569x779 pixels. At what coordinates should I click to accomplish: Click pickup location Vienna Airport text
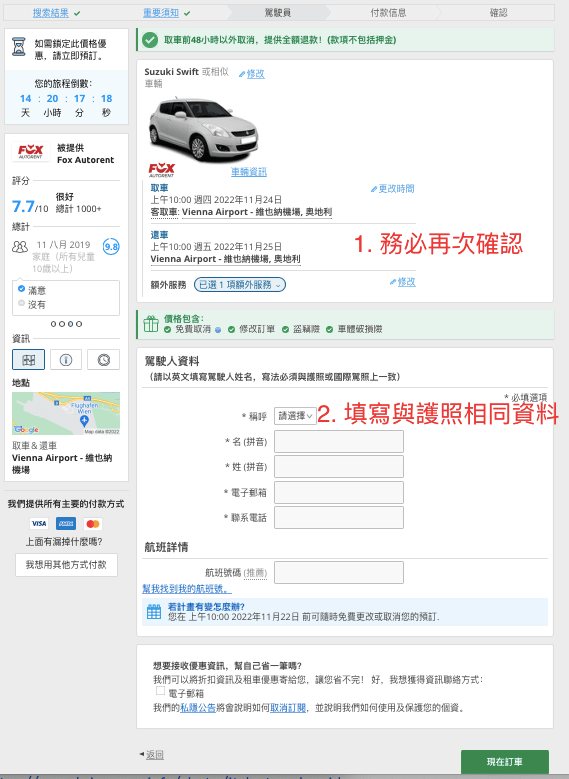[256, 212]
